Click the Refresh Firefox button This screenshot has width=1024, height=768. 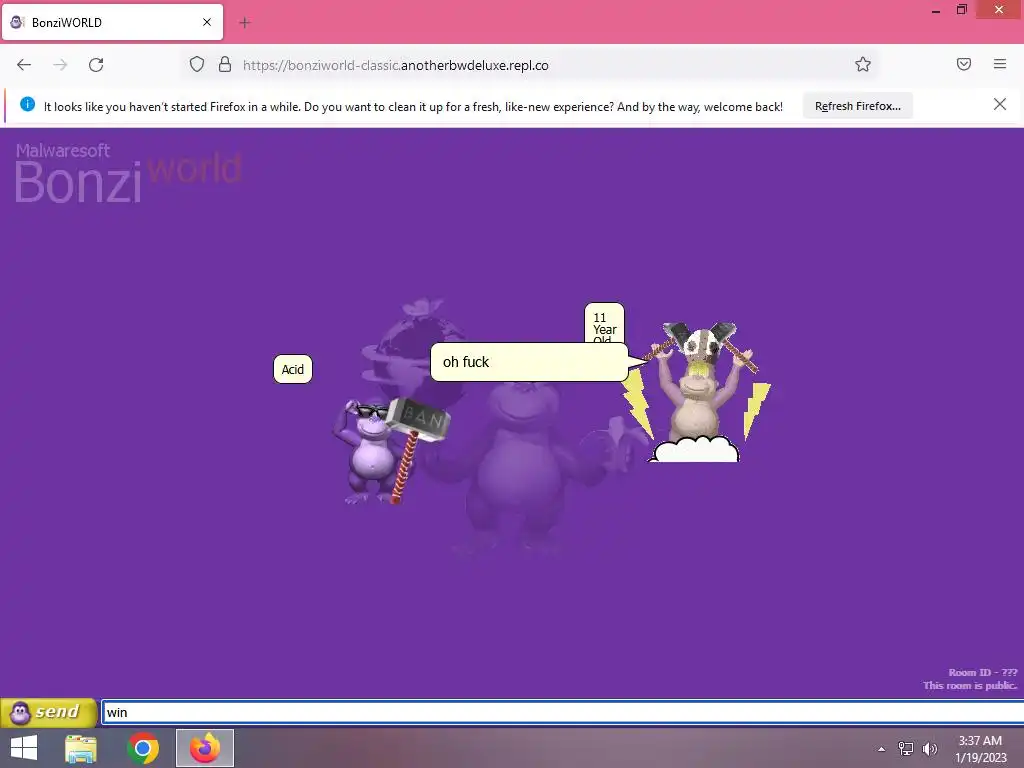click(x=857, y=106)
